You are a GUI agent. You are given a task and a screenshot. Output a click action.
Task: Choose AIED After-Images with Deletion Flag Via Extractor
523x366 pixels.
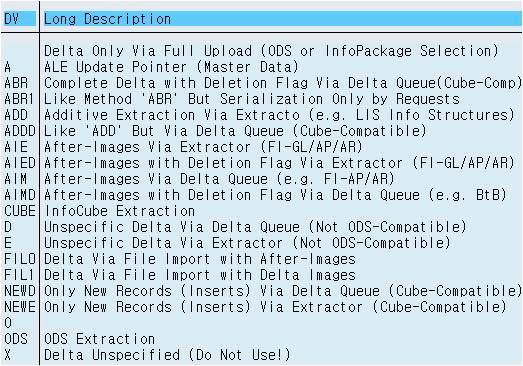[262, 163]
